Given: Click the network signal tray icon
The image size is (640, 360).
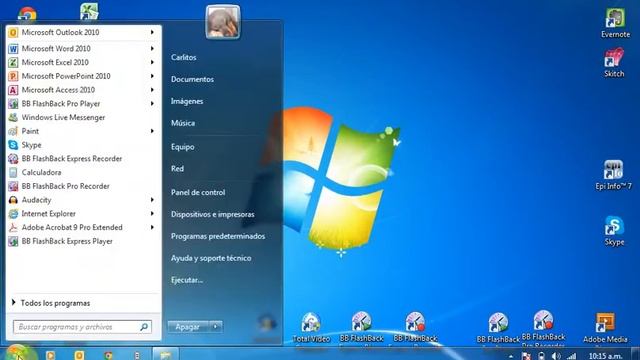Looking at the screenshot, I should click(572, 356).
